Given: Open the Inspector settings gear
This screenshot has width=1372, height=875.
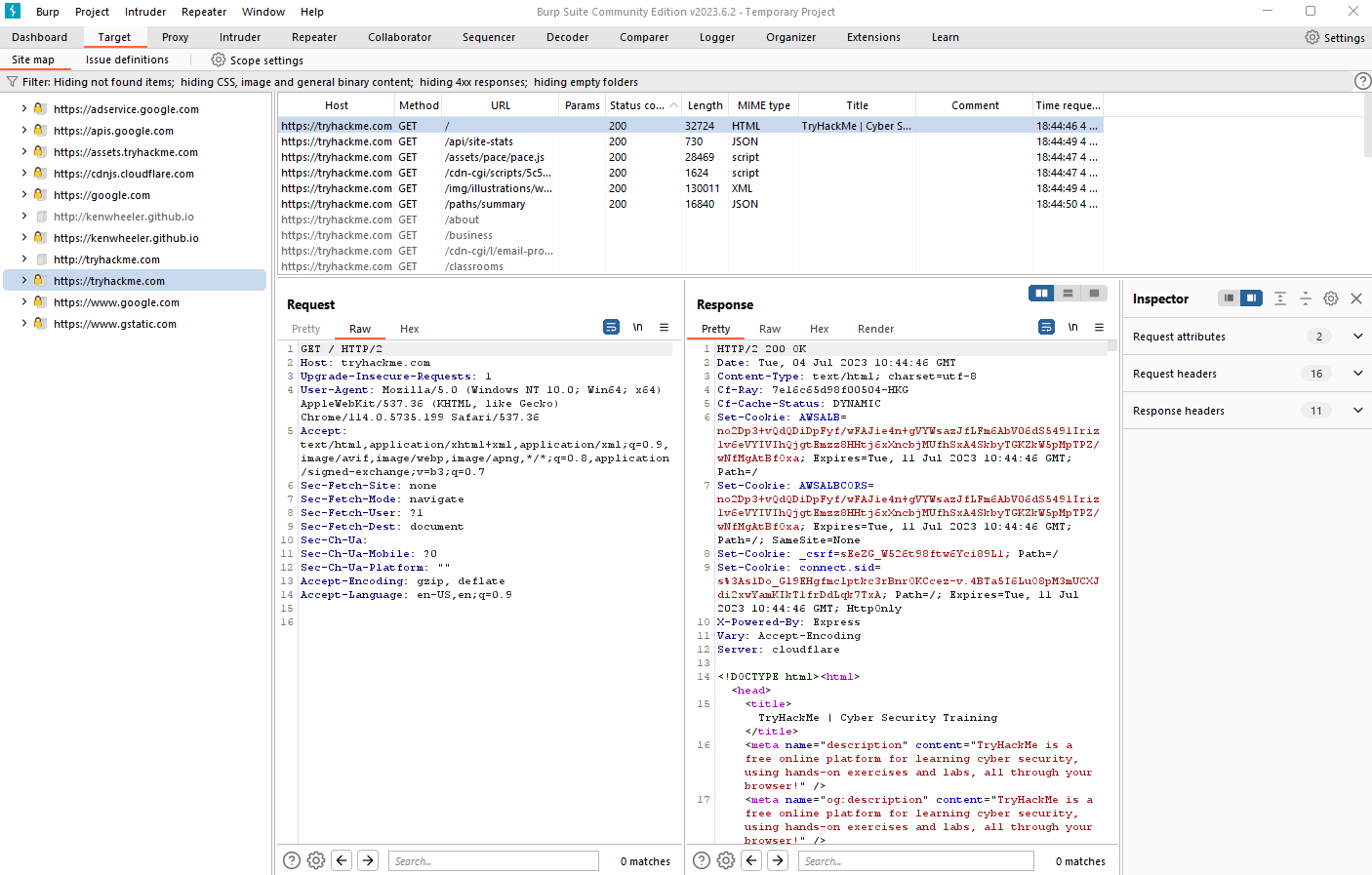Looking at the screenshot, I should click(x=1330, y=298).
